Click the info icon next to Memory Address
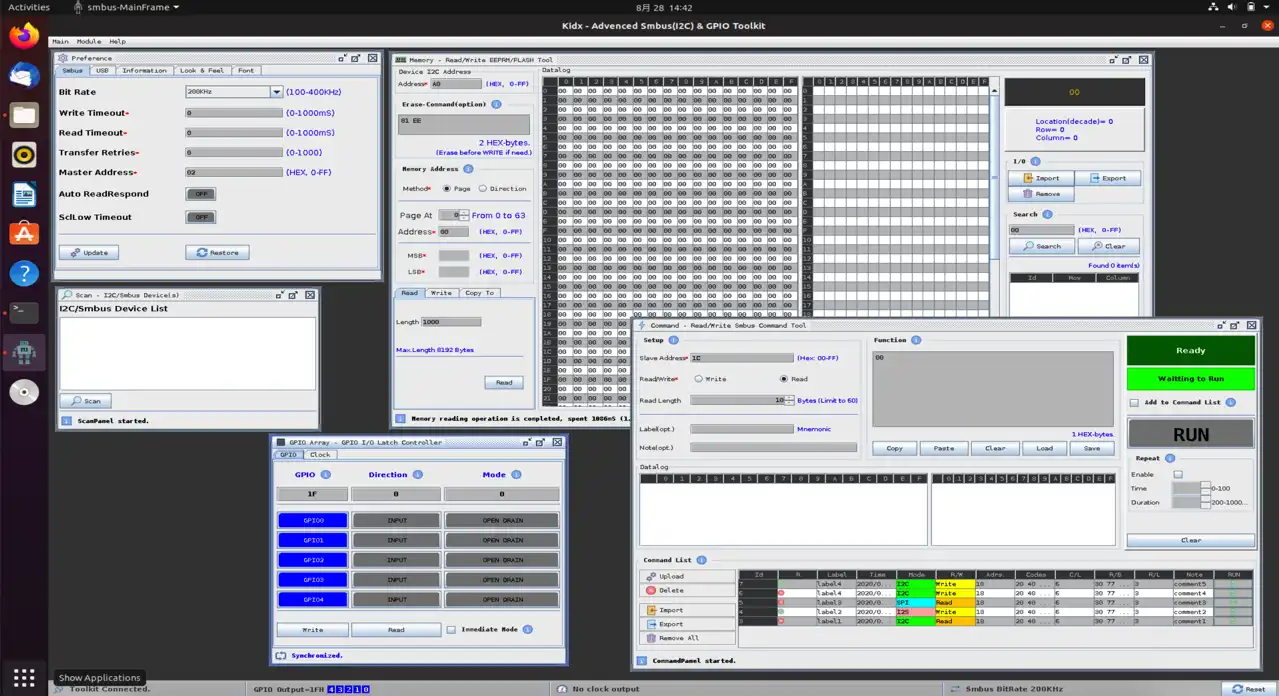1279x696 pixels. pos(468,169)
